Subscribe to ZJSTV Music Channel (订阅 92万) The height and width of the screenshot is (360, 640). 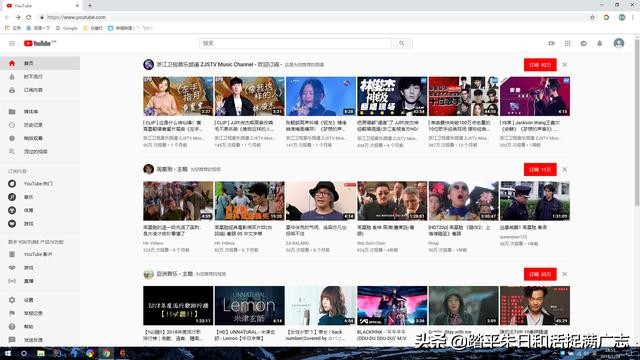pos(540,65)
